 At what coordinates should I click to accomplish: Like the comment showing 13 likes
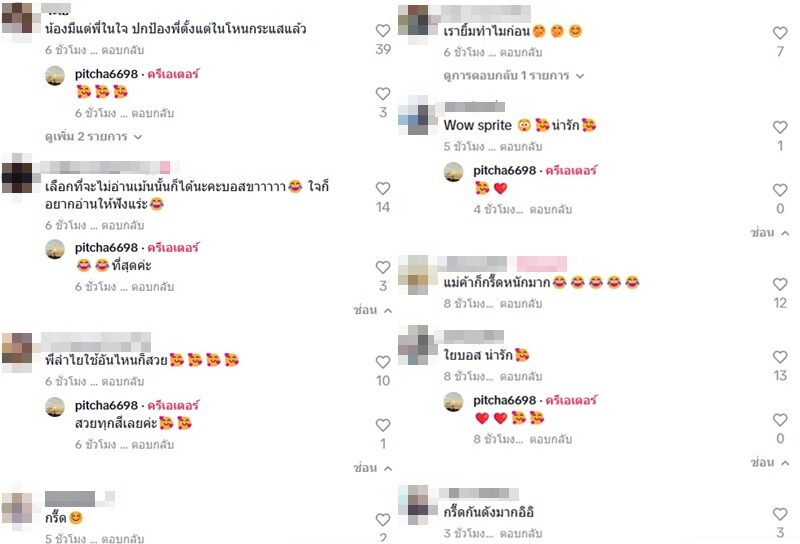tap(780, 357)
